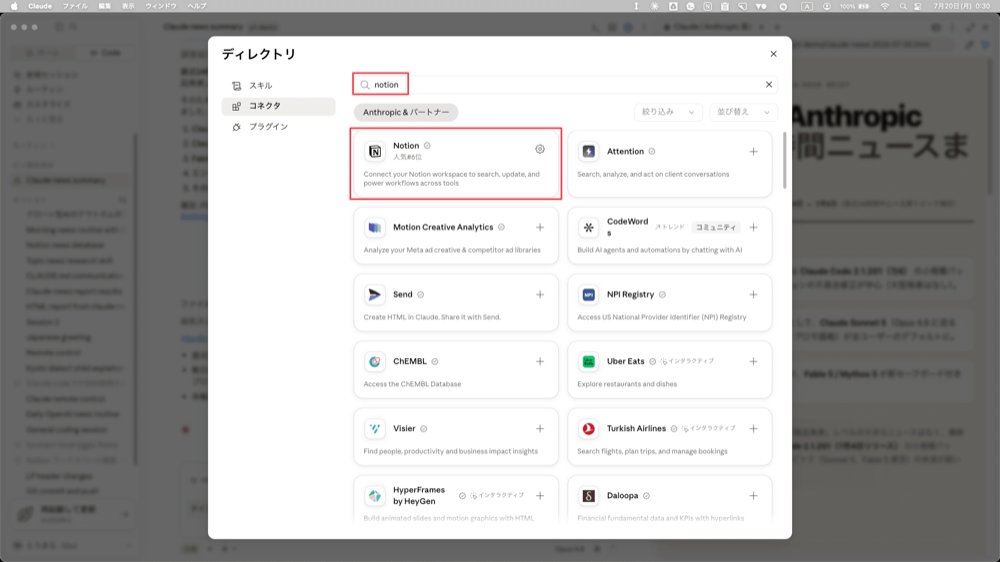1000x562 pixels.
Task: Add the HyperFrames by HeyGen connector
Action: pos(540,496)
